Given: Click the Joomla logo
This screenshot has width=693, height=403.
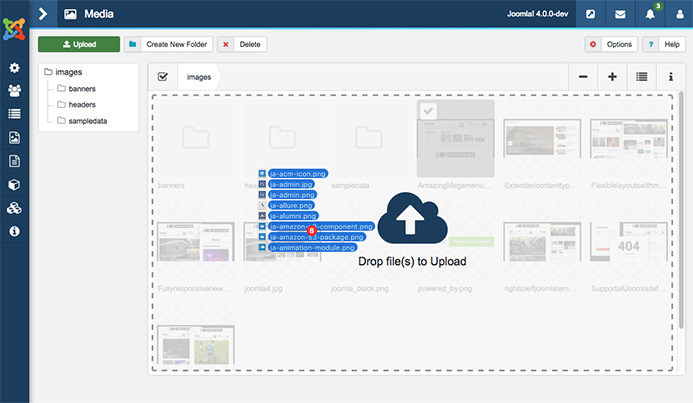Looking at the screenshot, I should click(14, 30).
